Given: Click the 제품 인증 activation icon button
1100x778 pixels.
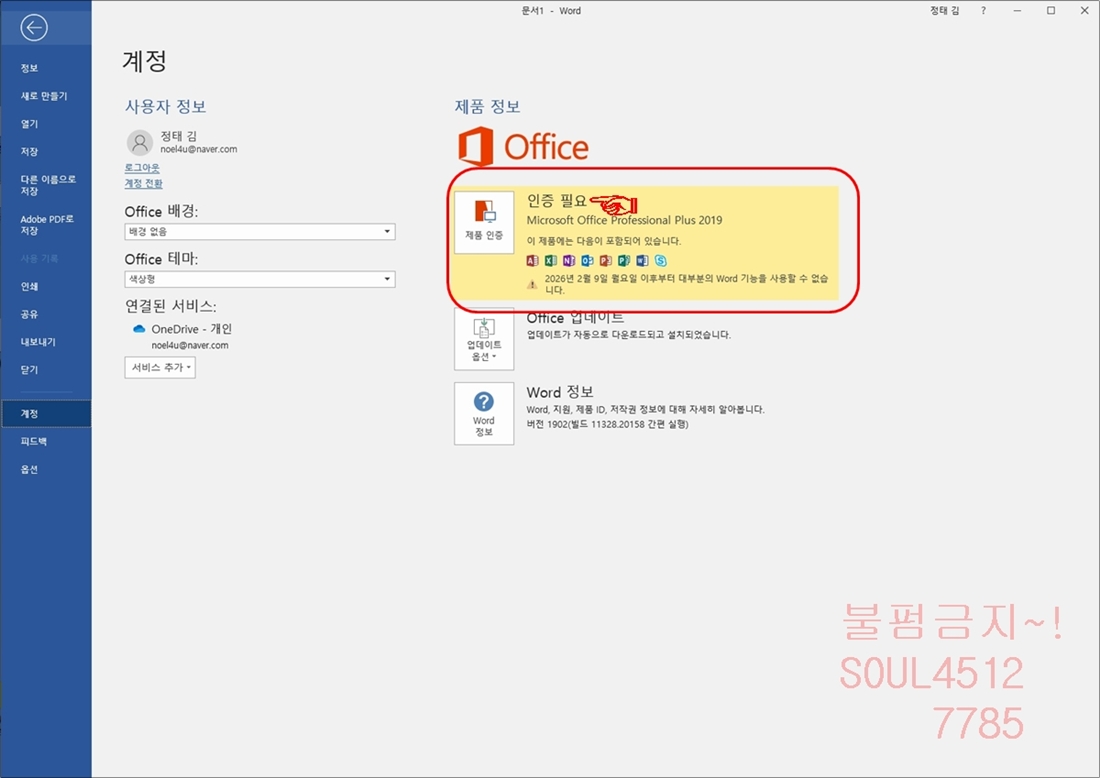Looking at the screenshot, I should pos(484,222).
